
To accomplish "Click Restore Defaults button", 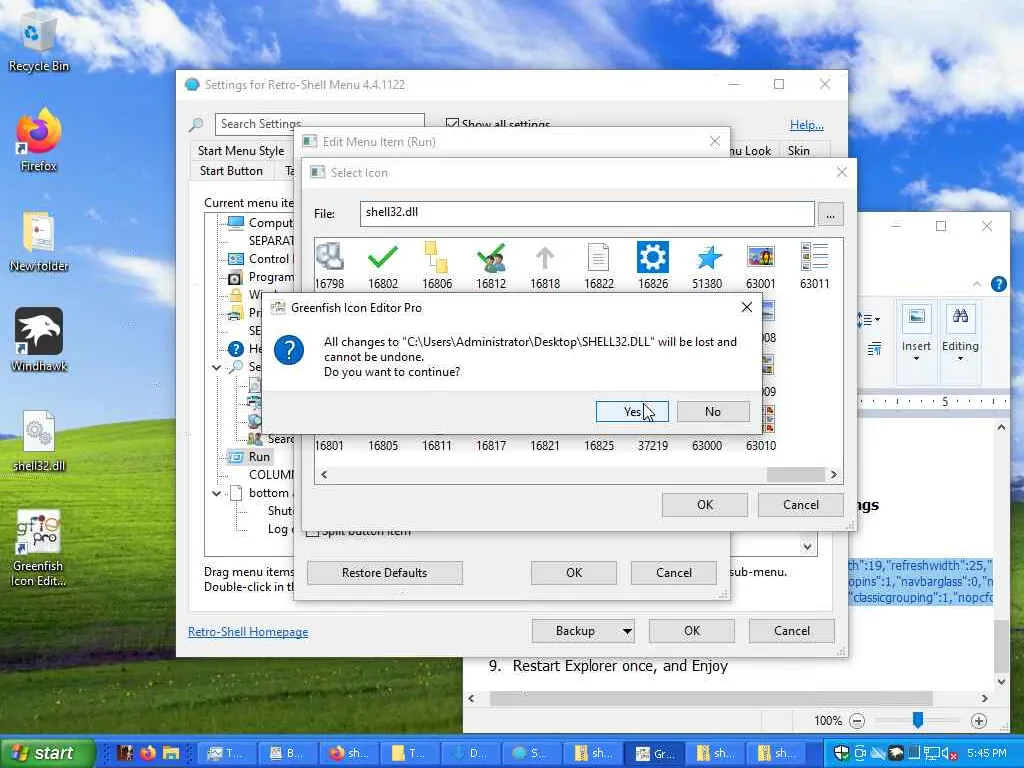I will 385,573.
